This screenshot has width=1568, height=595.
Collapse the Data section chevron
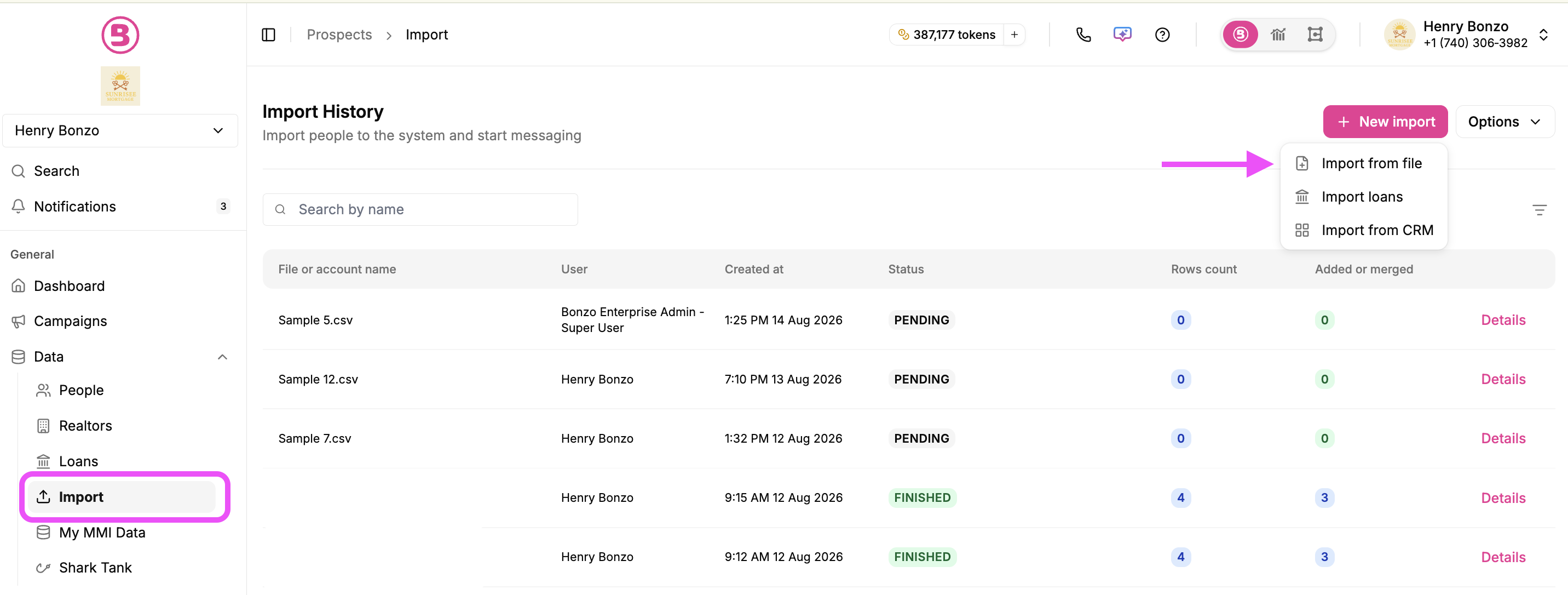coord(222,357)
